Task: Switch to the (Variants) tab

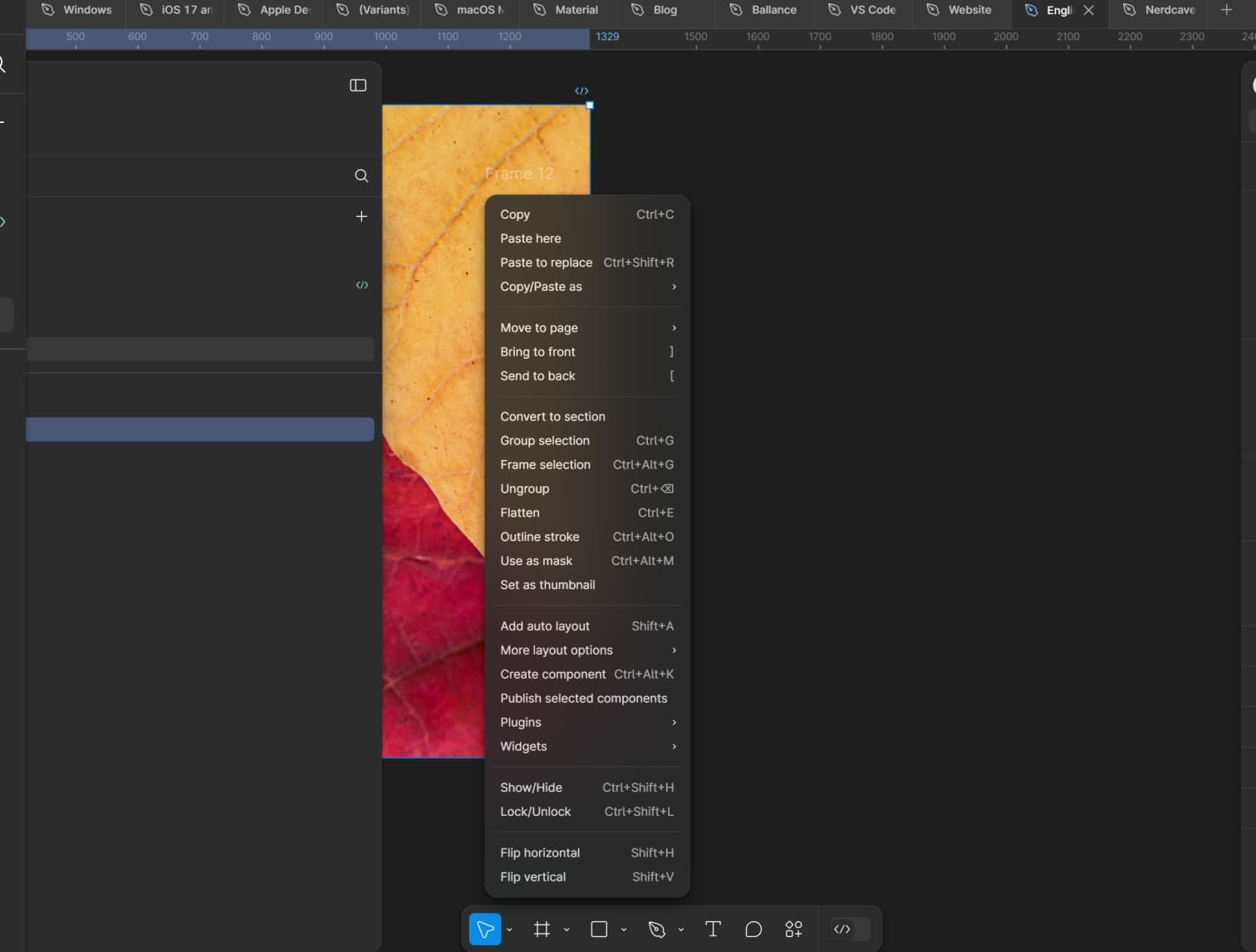Action: pos(372,10)
